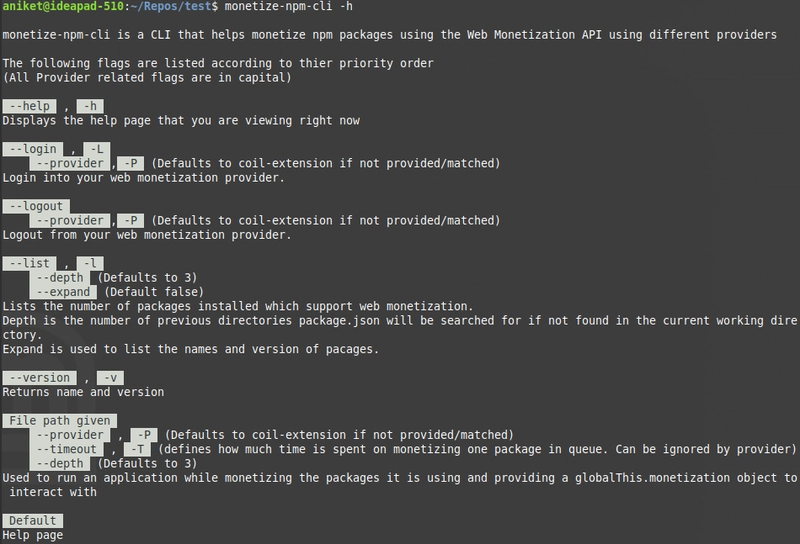
Task: Click the -T short flag
Action: pyautogui.click(x=134, y=449)
